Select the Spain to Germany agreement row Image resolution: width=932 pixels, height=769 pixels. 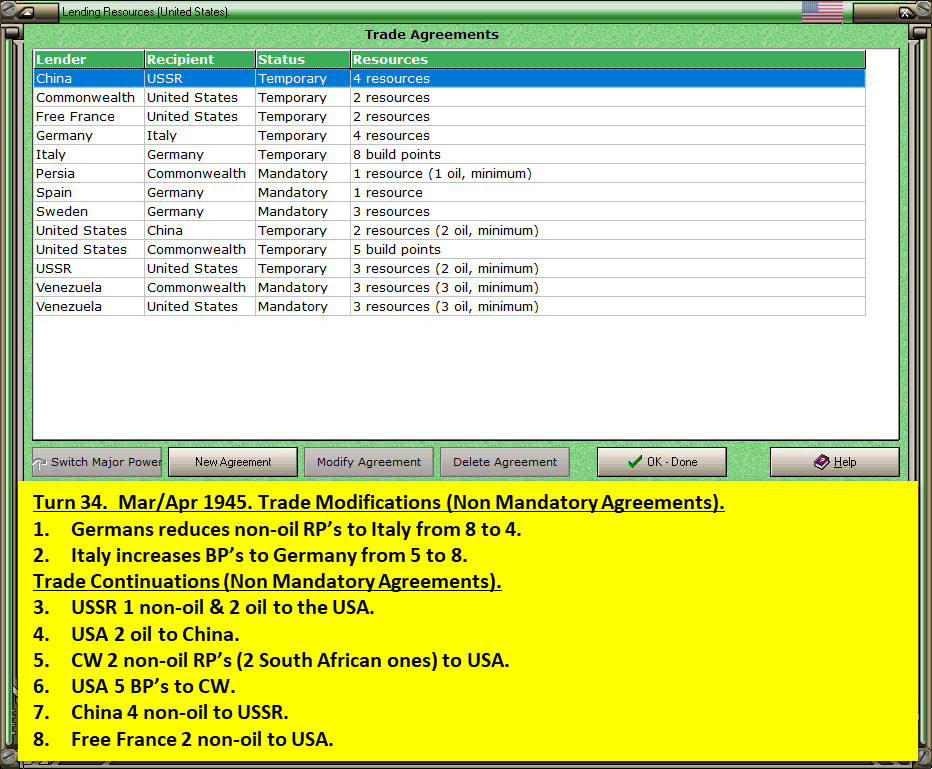pyautogui.click(x=449, y=193)
